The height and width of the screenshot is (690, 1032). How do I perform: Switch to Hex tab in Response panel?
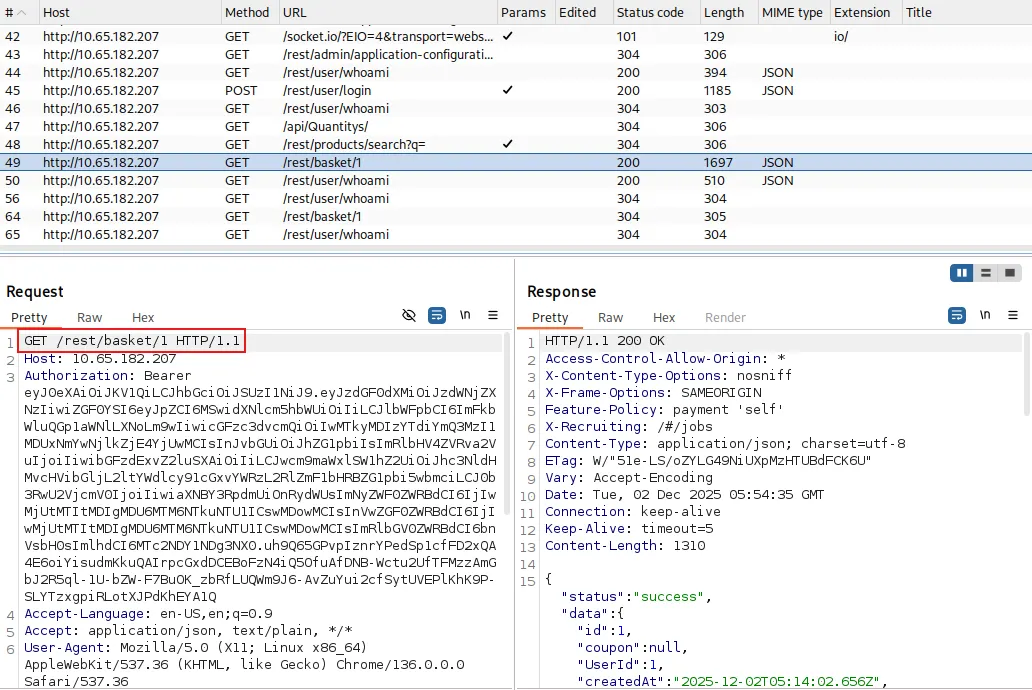pyautogui.click(x=663, y=317)
